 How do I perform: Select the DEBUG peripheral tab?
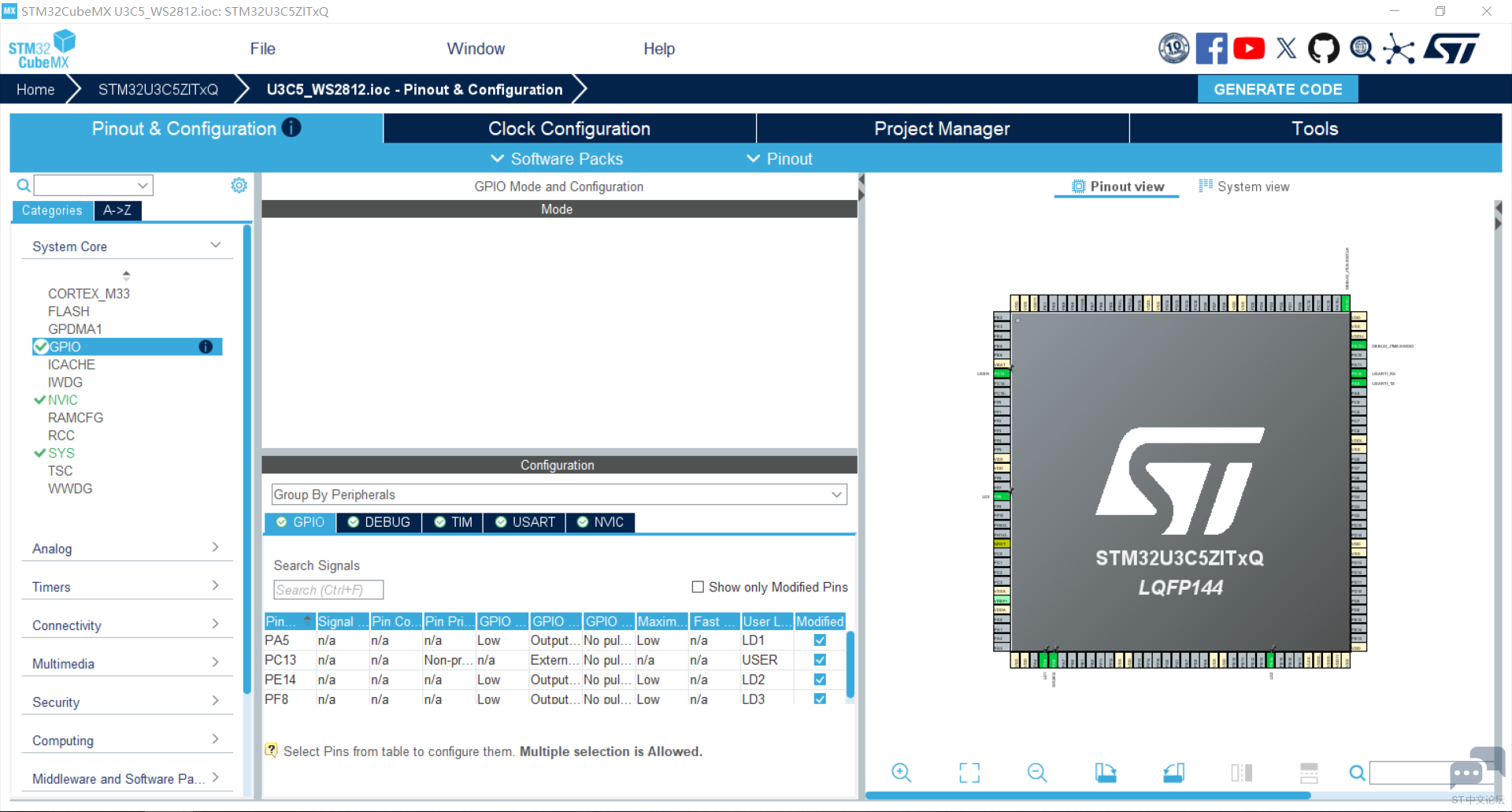click(x=379, y=522)
